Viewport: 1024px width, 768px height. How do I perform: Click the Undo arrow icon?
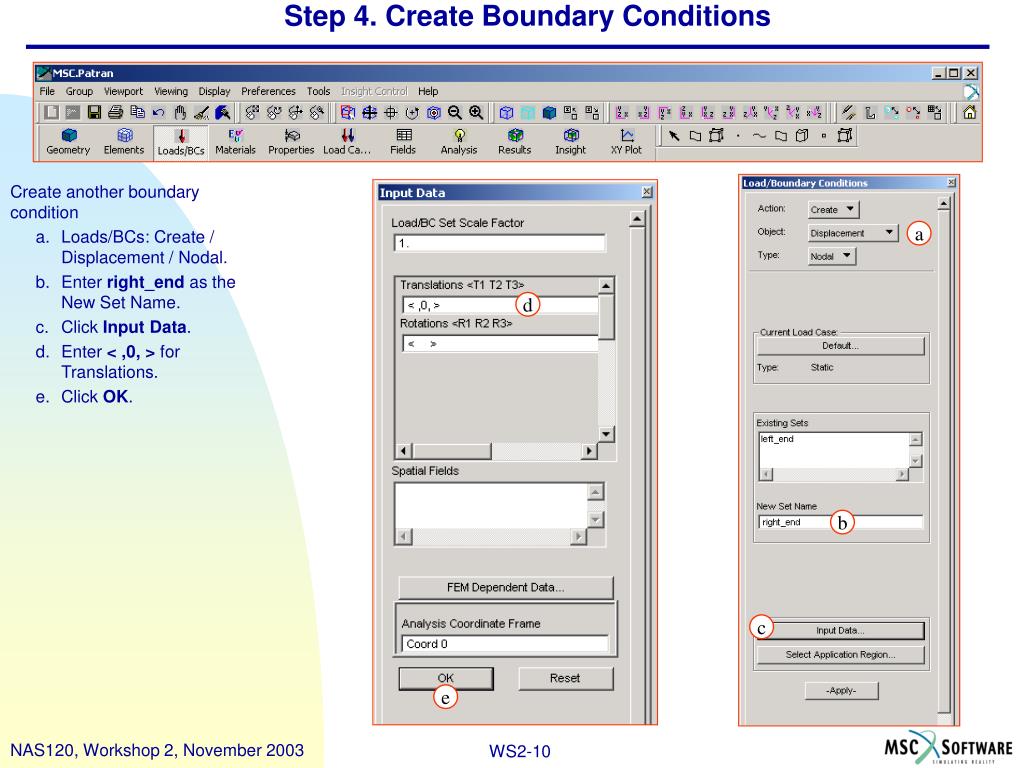(x=159, y=113)
